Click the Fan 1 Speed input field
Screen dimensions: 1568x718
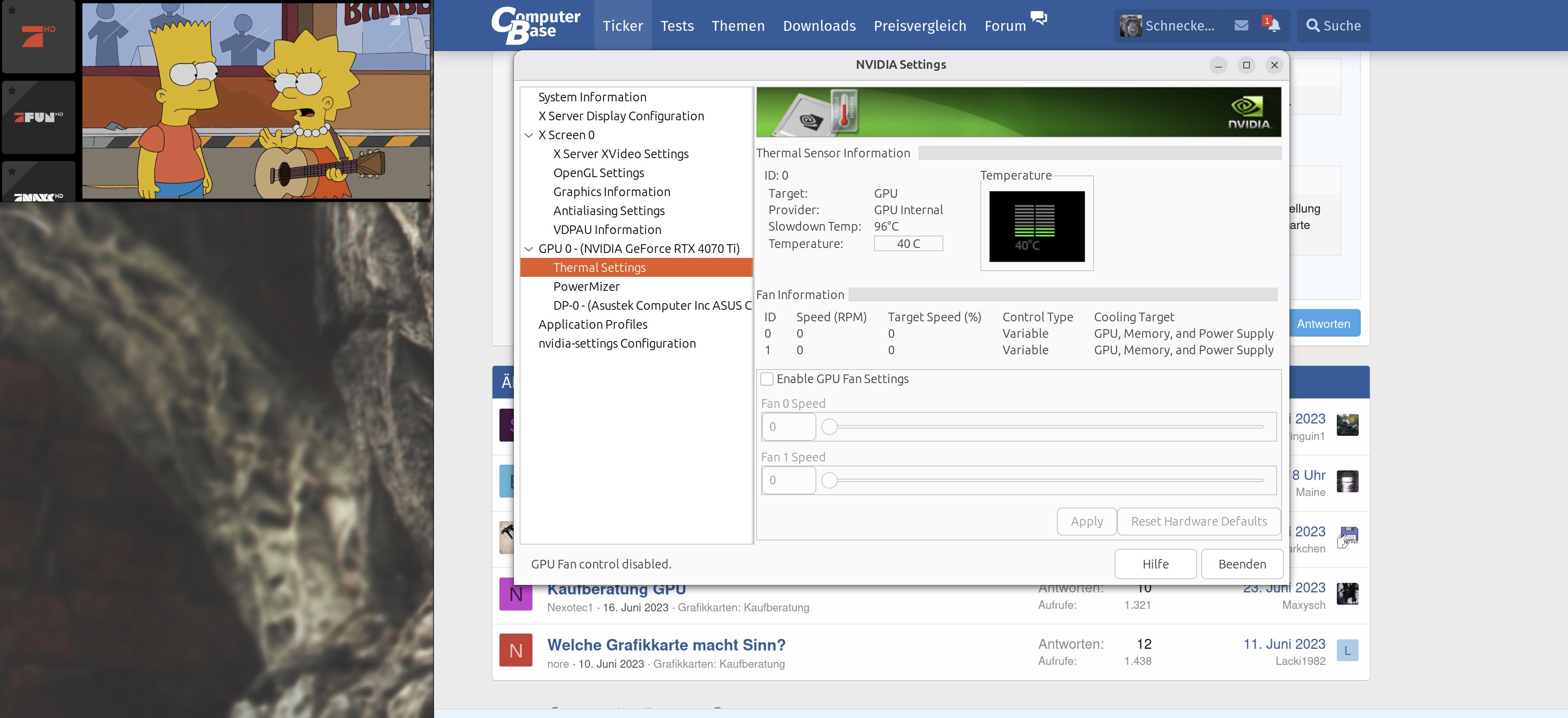click(788, 480)
